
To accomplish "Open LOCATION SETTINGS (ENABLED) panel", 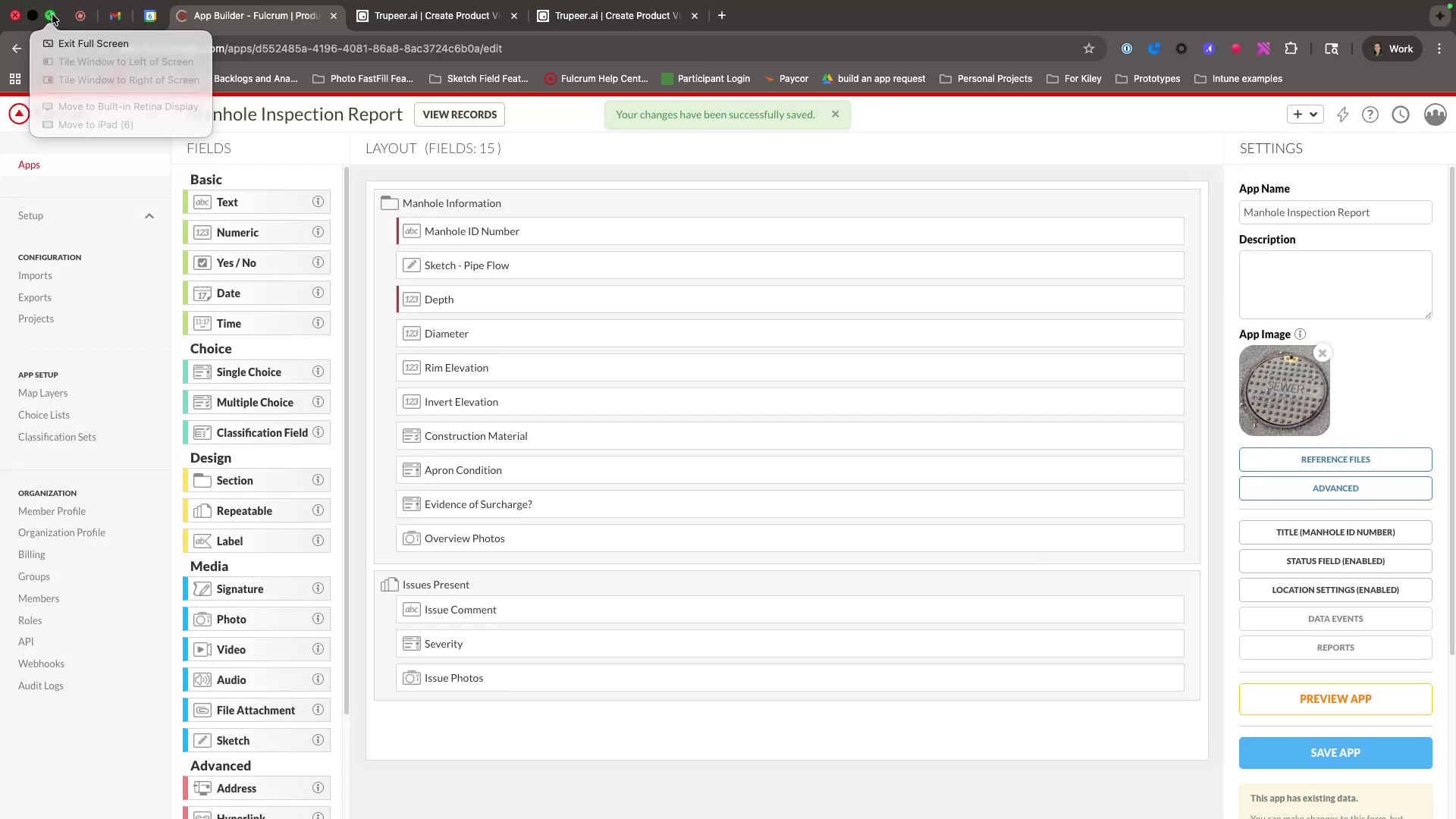I will point(1335,589).
